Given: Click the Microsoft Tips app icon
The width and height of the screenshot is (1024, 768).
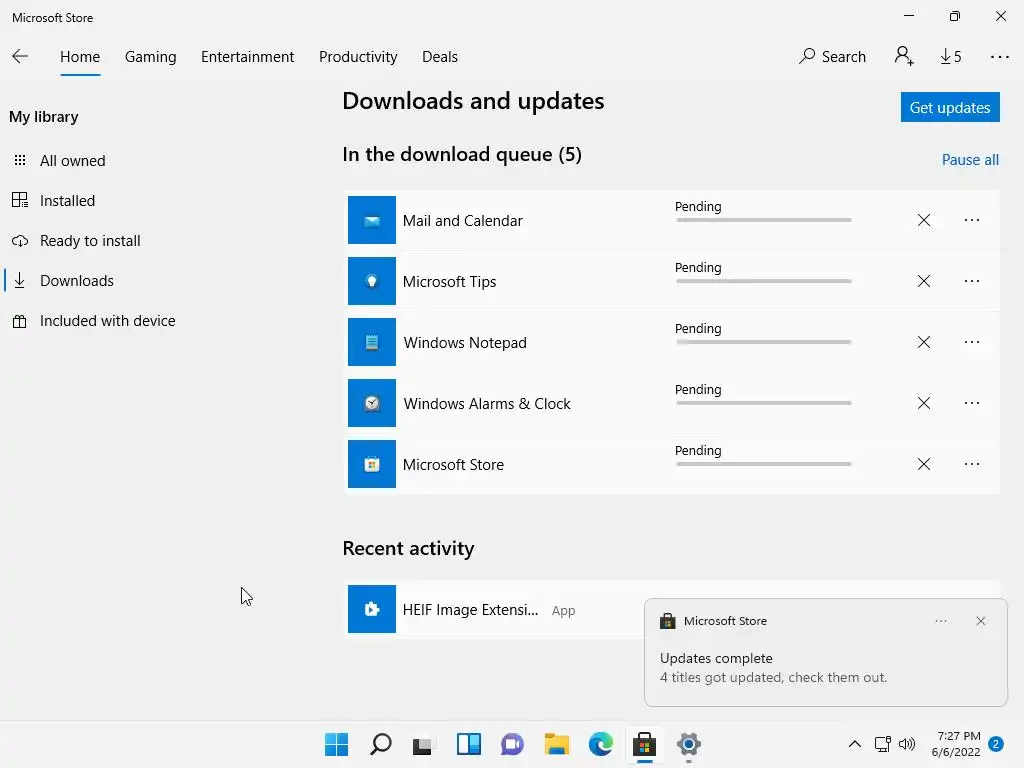Looking at the screenshot, I should tap(372, 281).
